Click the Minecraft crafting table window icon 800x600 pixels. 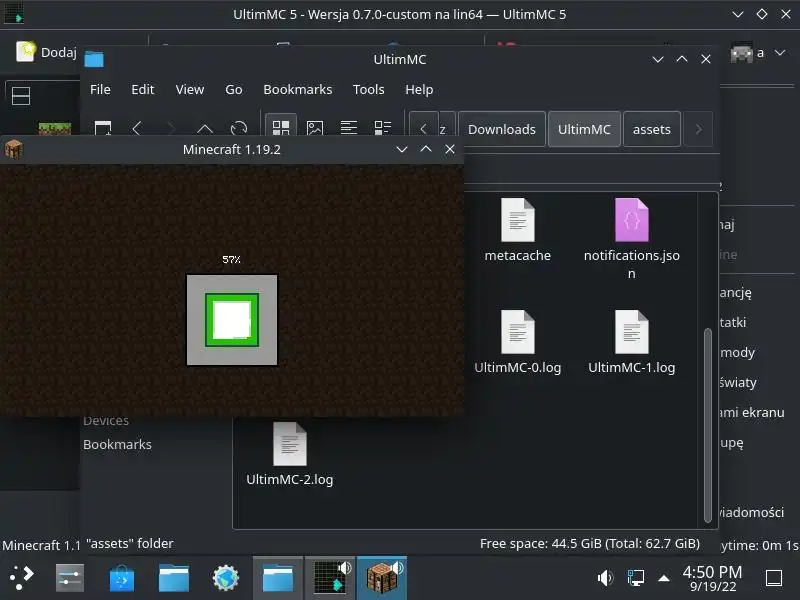coord(13,149)
